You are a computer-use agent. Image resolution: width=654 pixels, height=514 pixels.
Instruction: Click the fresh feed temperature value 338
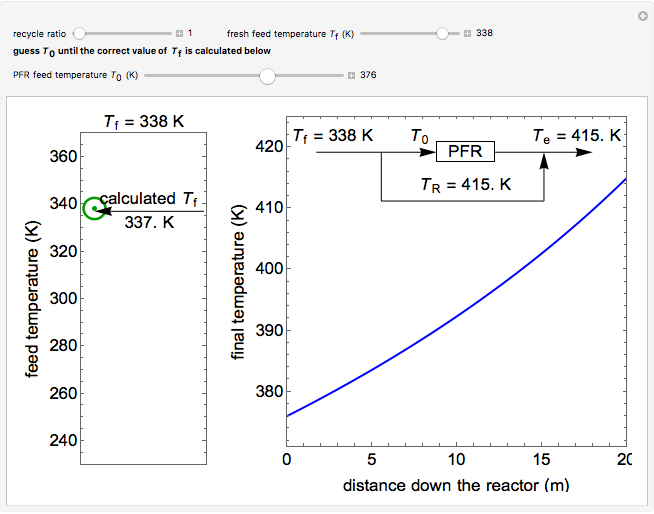(x=484, y=33)
